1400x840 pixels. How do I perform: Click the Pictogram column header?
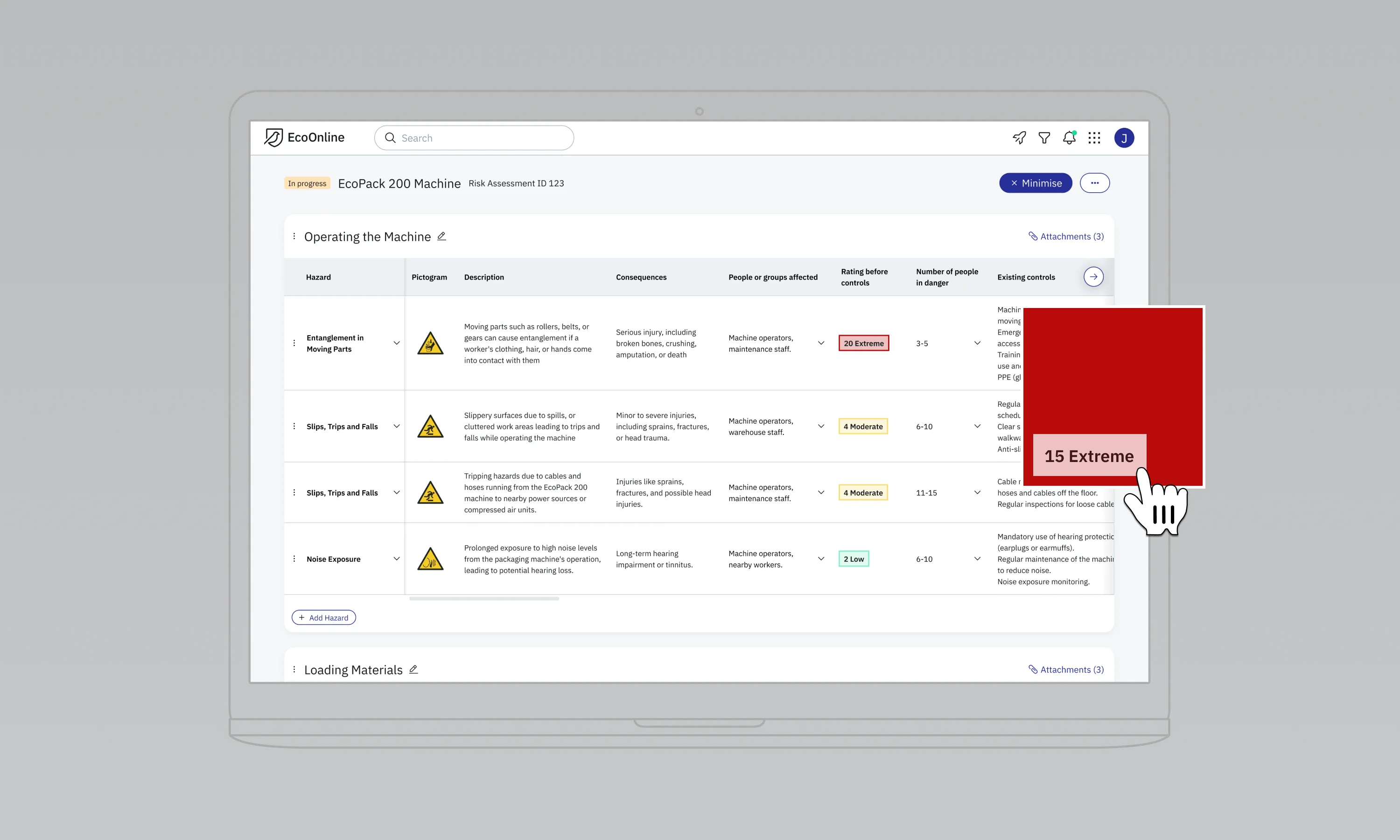pos(429,277)
